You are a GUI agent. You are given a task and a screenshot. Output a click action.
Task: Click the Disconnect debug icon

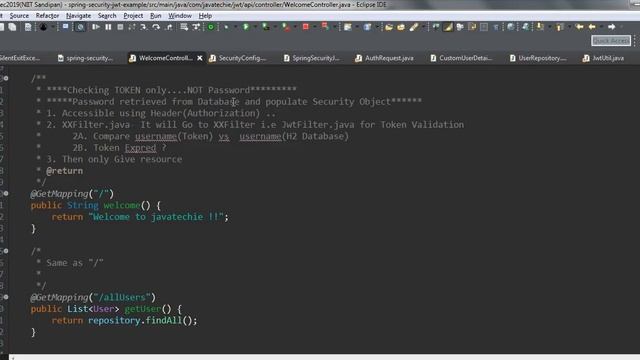coord(131,27)
